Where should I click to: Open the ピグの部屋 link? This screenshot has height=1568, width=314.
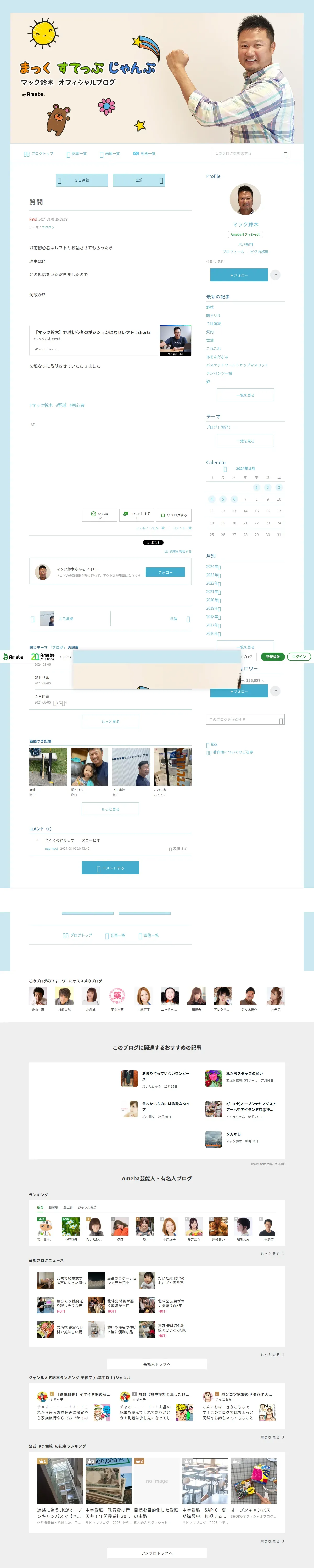(x=259, y=251)
